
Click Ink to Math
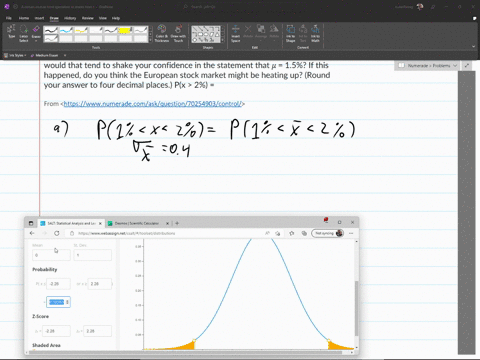315,33
